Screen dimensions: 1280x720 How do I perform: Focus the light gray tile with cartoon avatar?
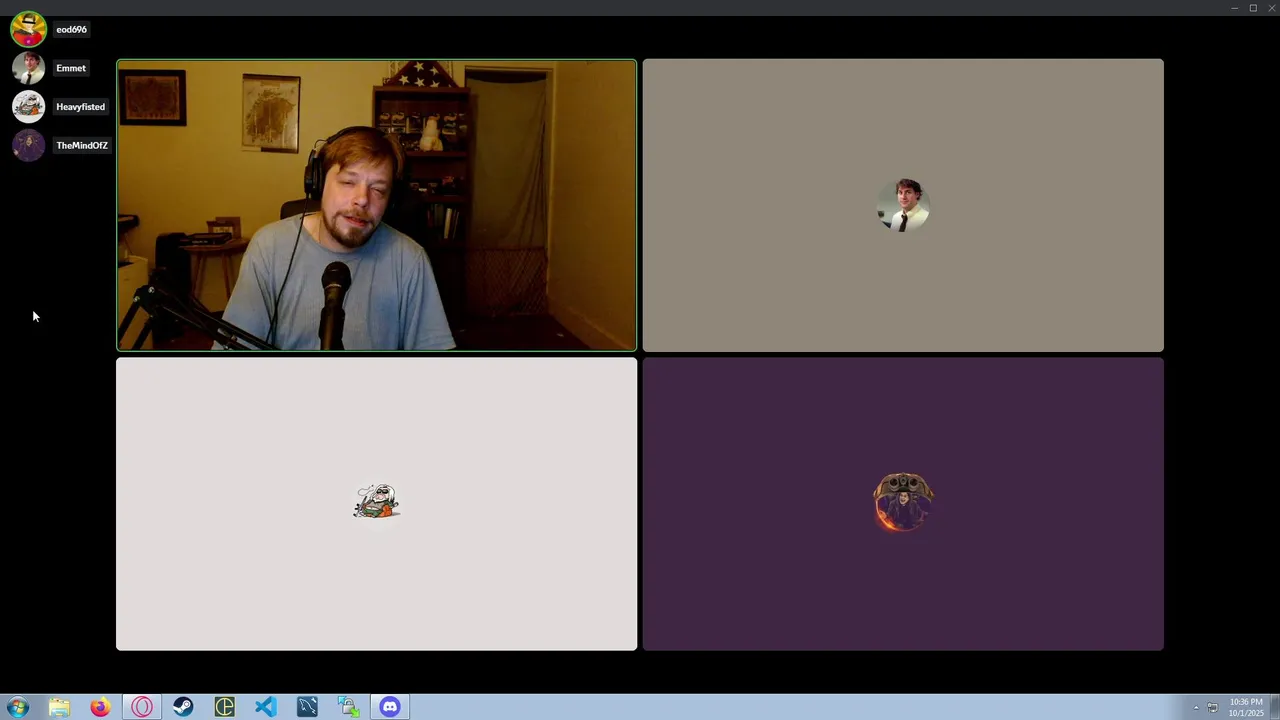pos(376,504)
